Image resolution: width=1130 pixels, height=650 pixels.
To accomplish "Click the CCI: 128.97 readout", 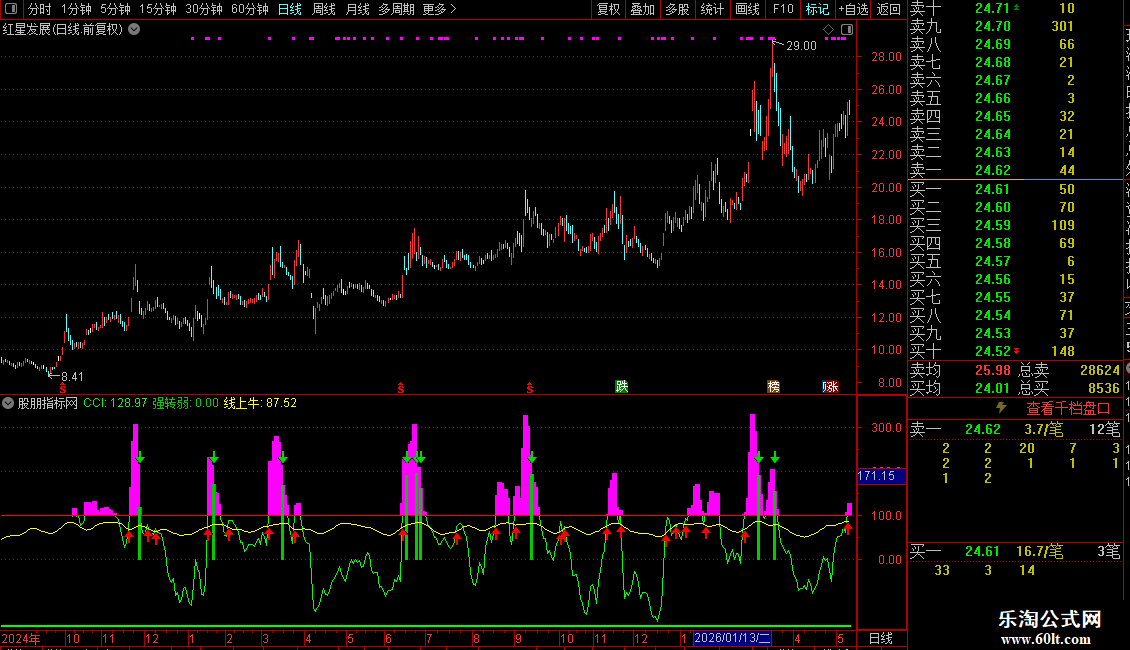I will [115, 403].
